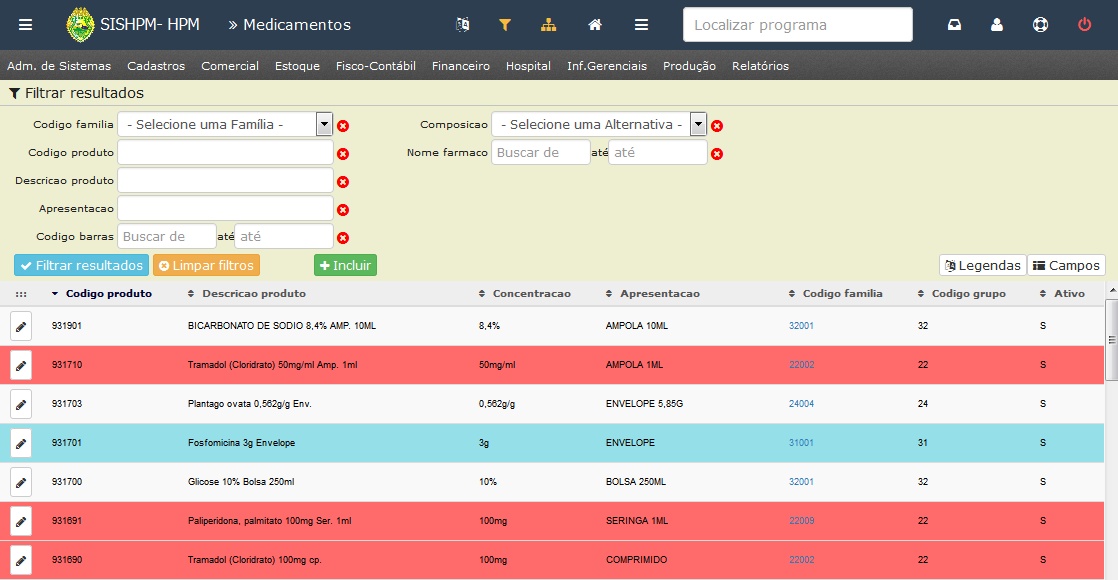Open Adm. de Sistemas menu
This screenshot has width=1118, height=580.
pyautogui.click(x=59, y=66)
